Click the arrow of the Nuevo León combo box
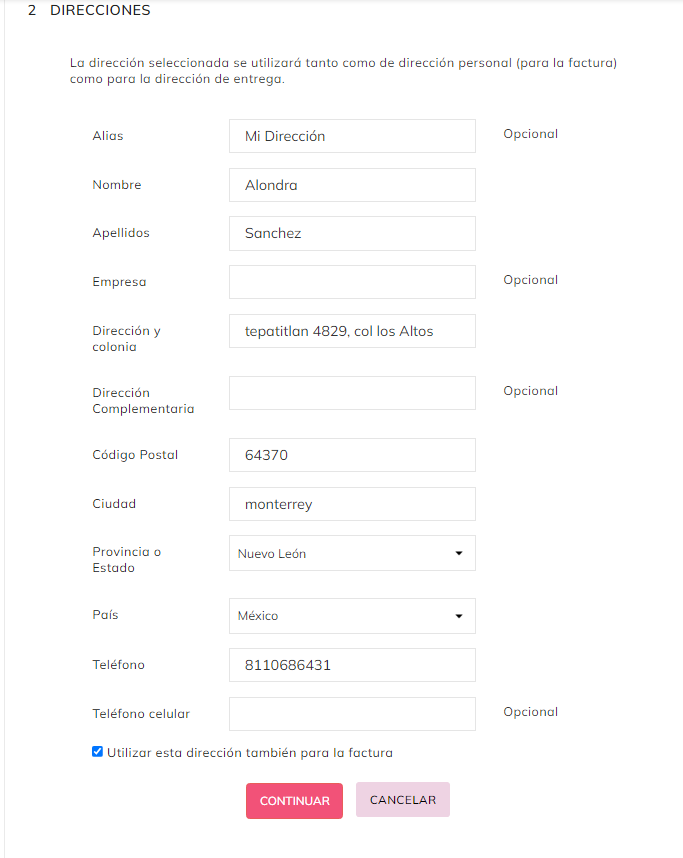The height and width of the screenshot is (858, 683). coord(459,553)
